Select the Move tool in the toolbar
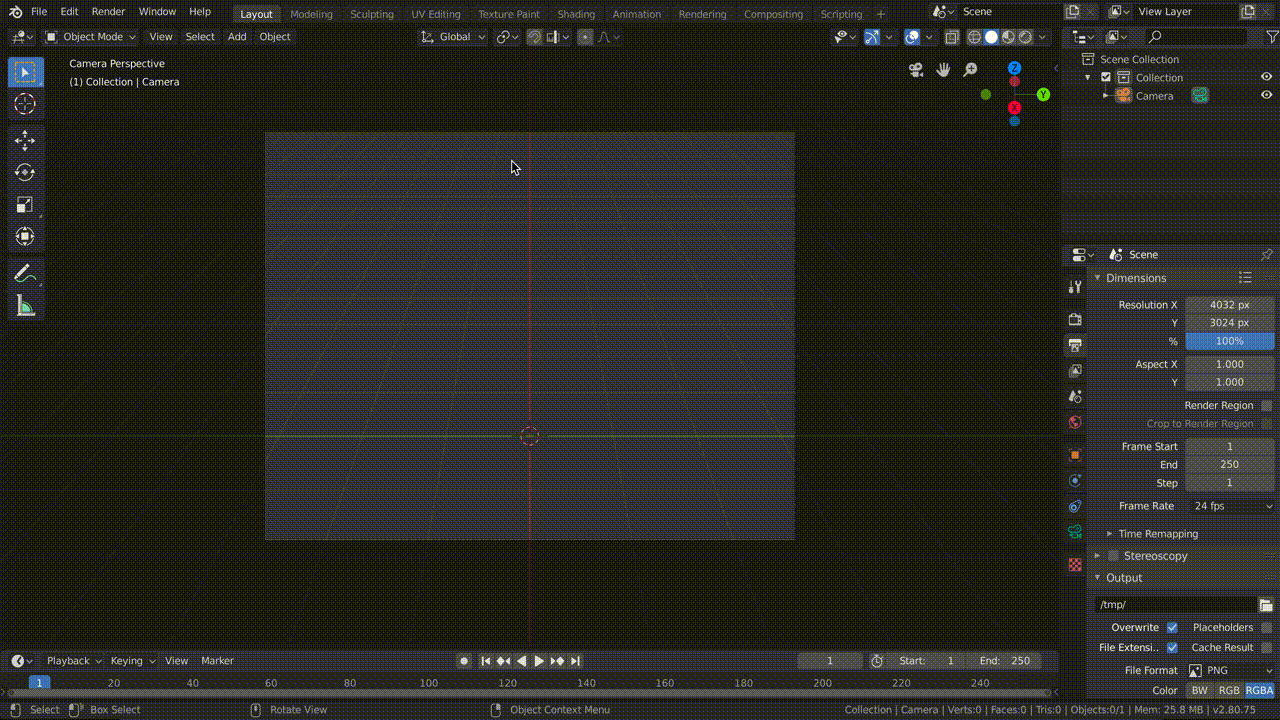The image size is (1280, 720). (x=25, y=141)
